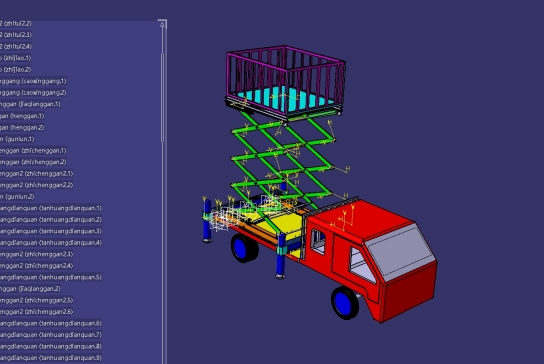544x364 pixels.
Task: Click the truck's grey windshield
Action: click(401, 252)
